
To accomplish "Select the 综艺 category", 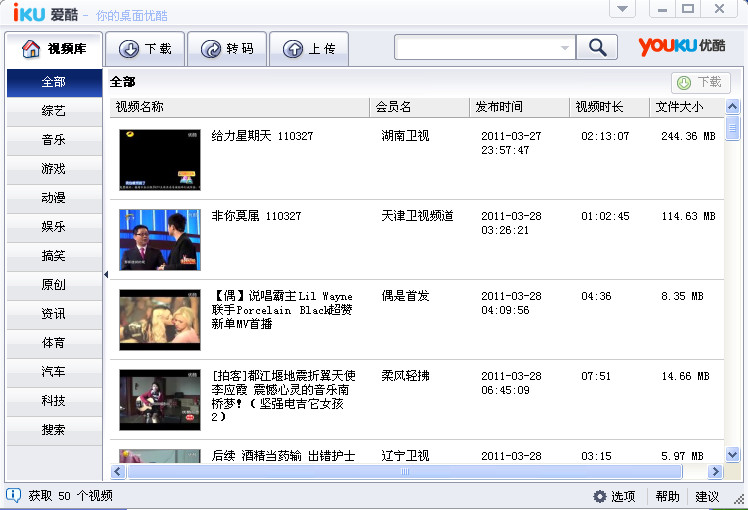I will [54, 111].
